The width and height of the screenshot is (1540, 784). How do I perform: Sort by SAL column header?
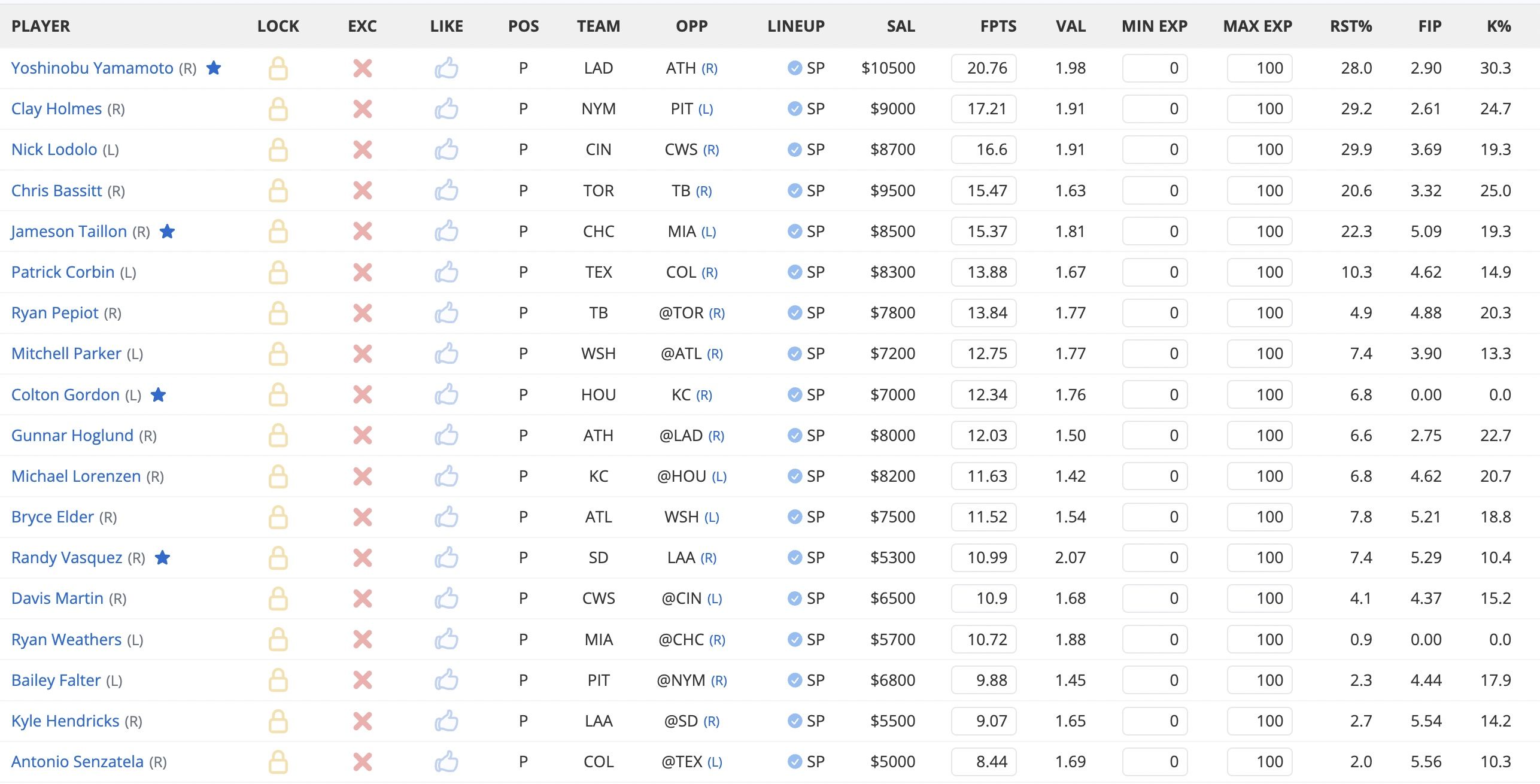[901, 26]
